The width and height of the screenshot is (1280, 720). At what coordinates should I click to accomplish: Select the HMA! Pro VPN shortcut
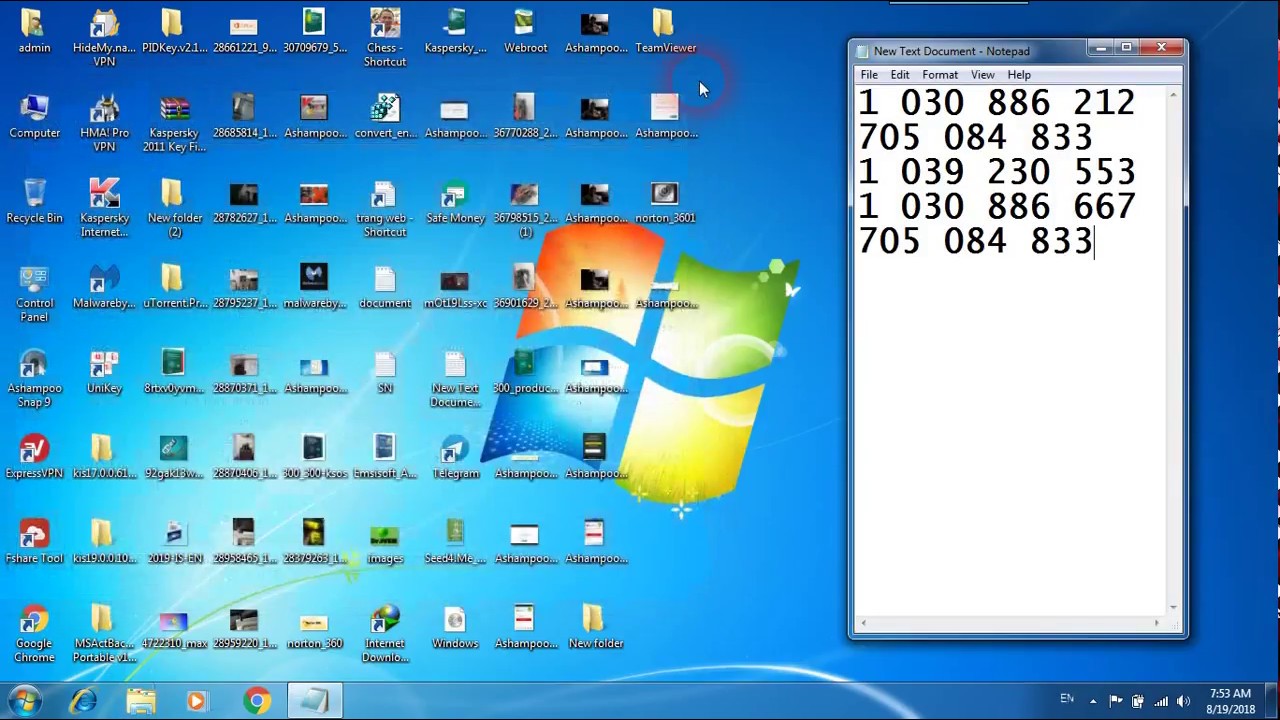click(x=104, y=123)
